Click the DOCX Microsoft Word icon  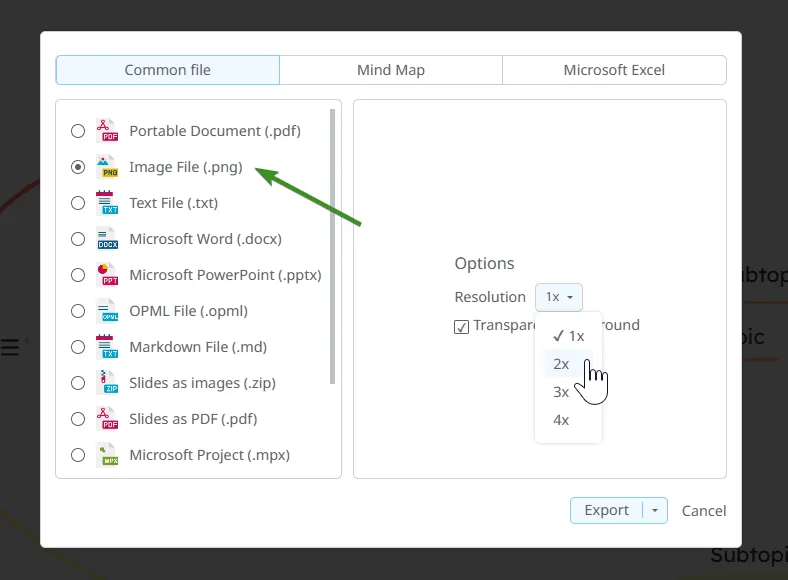coord(107,239)
